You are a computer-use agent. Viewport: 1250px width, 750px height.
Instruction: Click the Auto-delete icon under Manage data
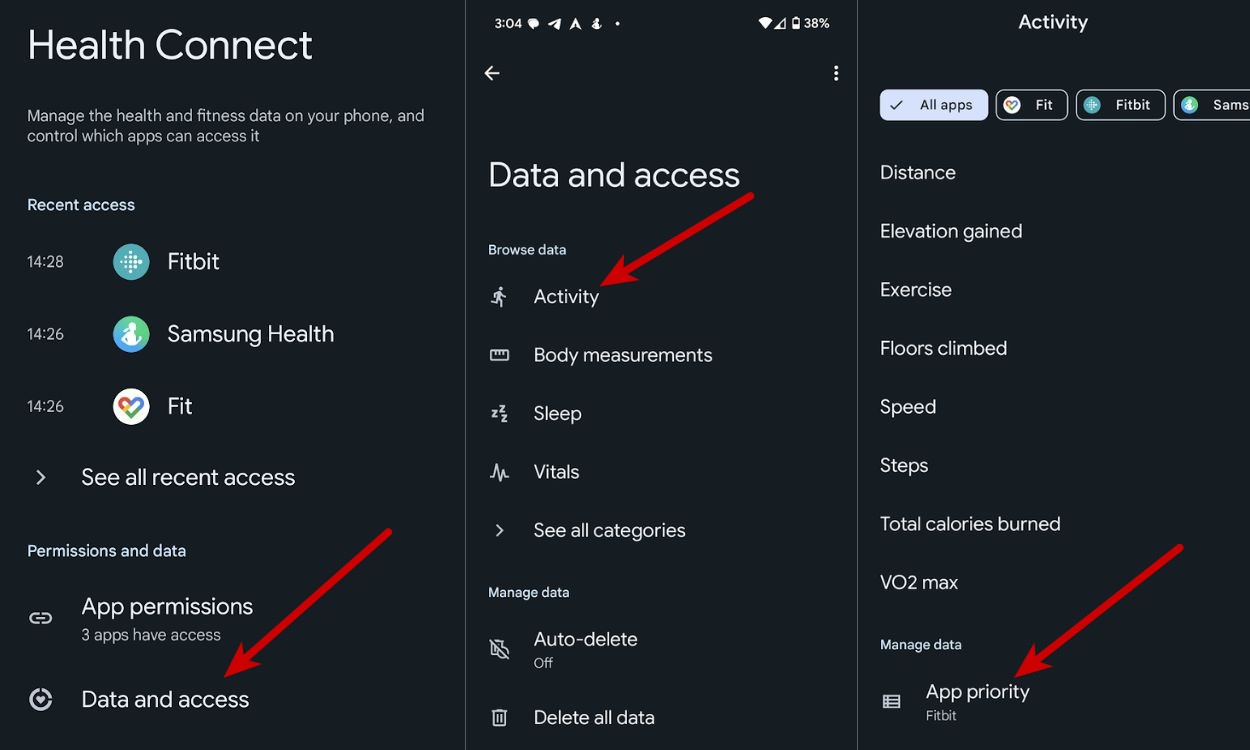click(x=499, y=648)
